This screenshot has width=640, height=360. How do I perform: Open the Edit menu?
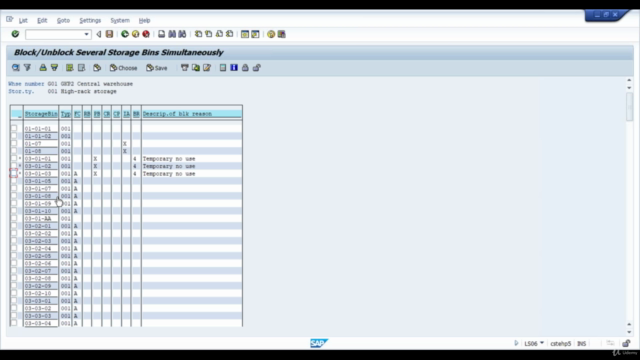point(42,20)
